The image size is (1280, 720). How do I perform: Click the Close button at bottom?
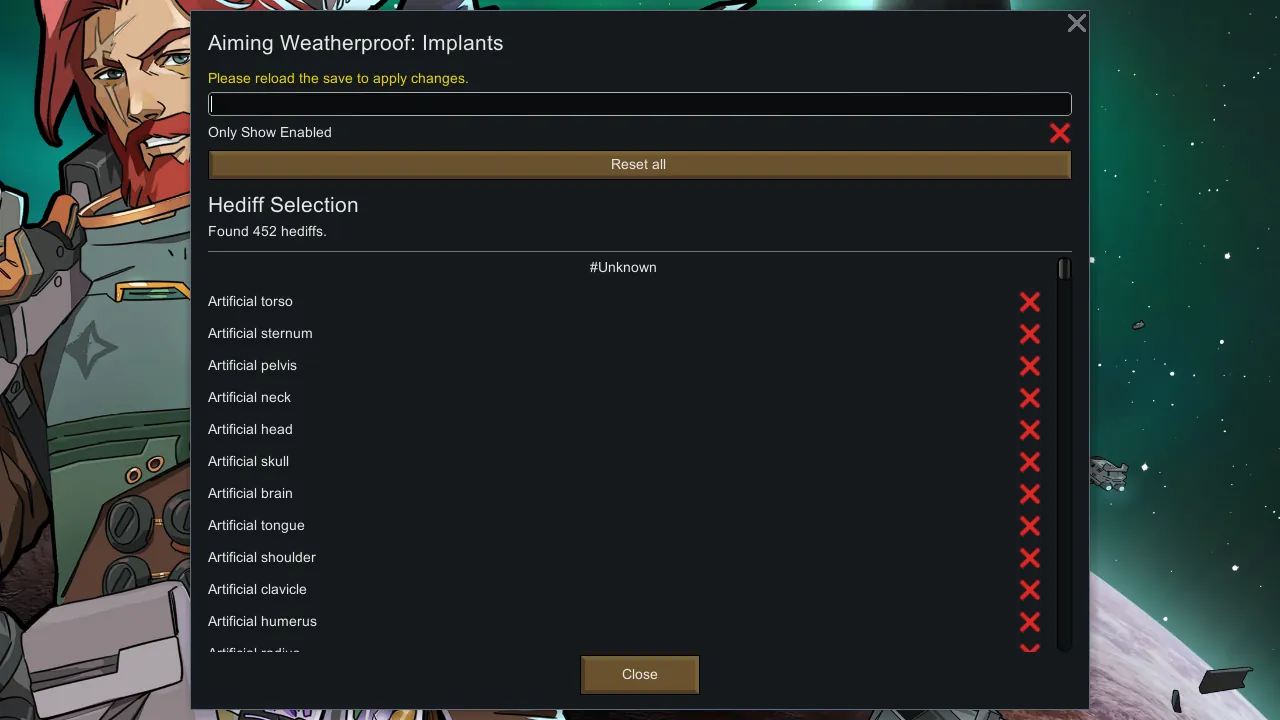(x=640, y=674)
